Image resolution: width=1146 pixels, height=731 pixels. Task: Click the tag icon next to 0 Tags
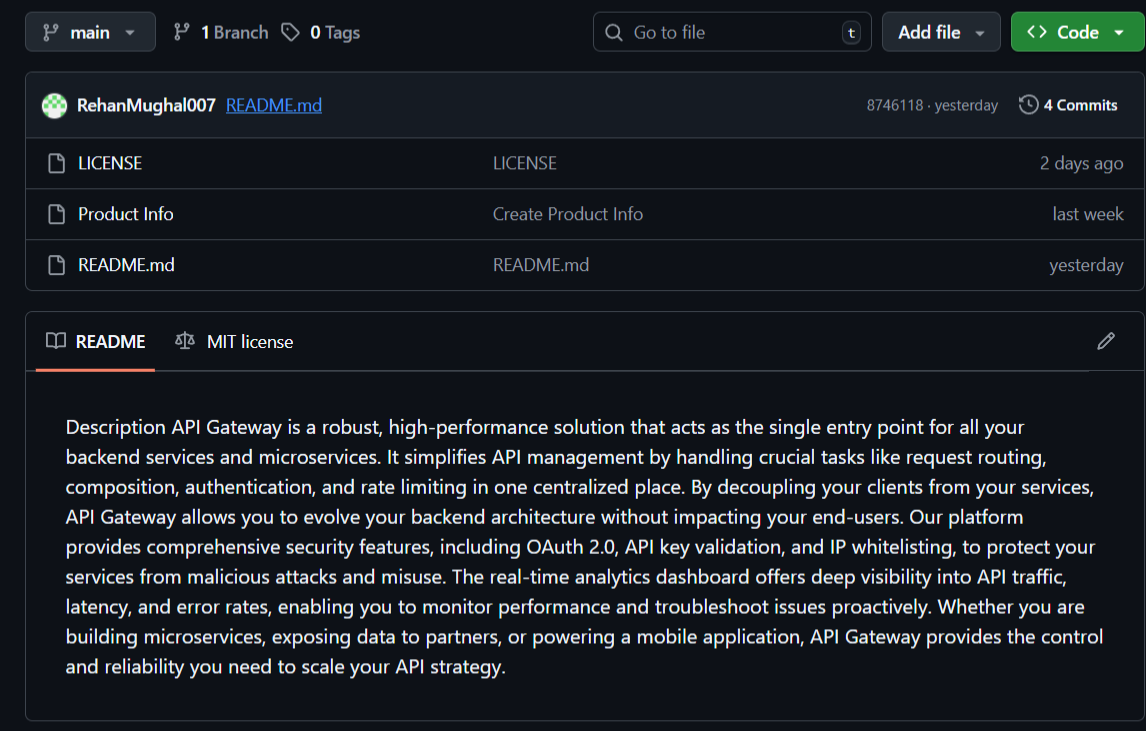tap(290, 32)
